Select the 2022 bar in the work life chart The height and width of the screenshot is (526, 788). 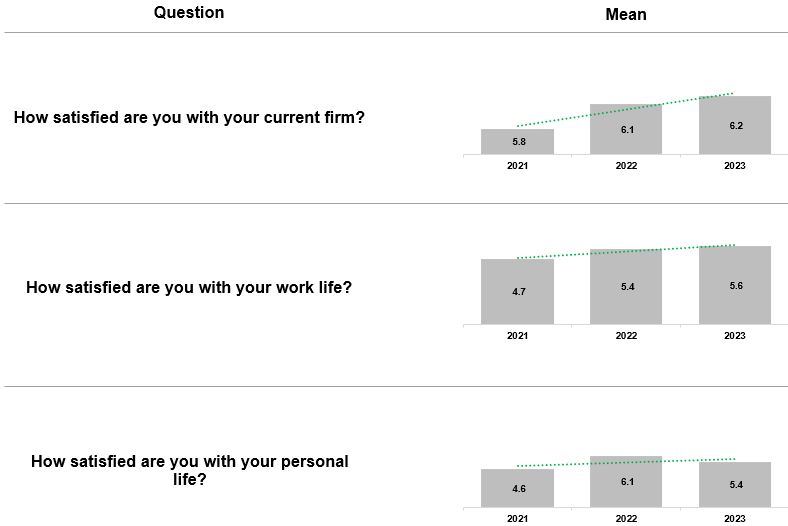pos(626,287)
